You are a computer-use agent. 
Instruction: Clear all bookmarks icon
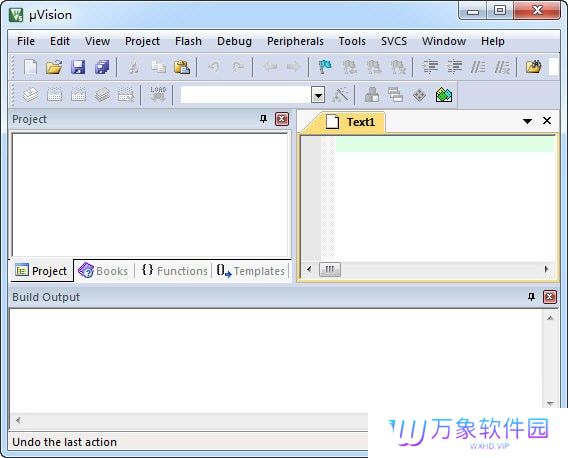coord(398,67)
